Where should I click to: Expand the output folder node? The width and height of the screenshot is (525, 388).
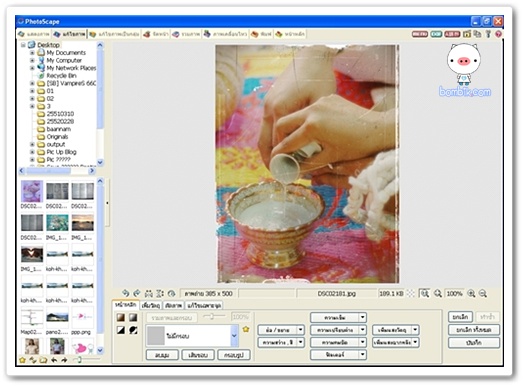pos(32,144)
